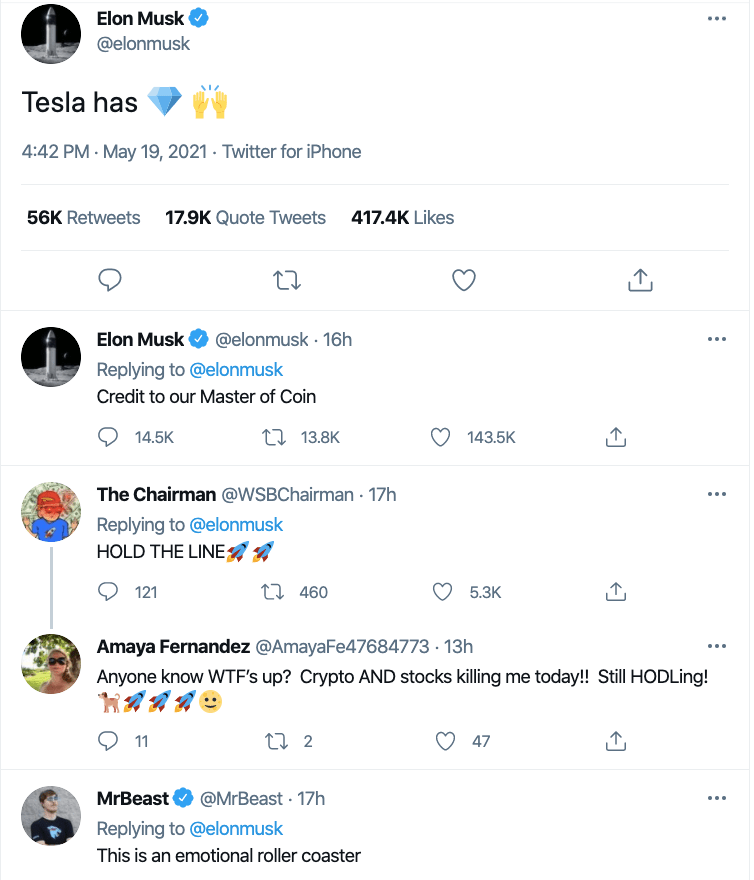Open MrBeast's profile avatar
This screenshot has width=754, height=880.
point(51,818)
